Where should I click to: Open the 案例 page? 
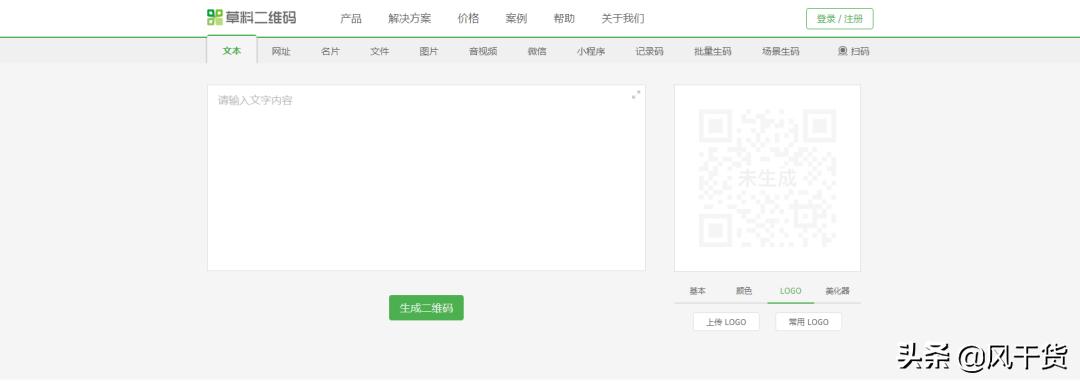pos(516,19)
